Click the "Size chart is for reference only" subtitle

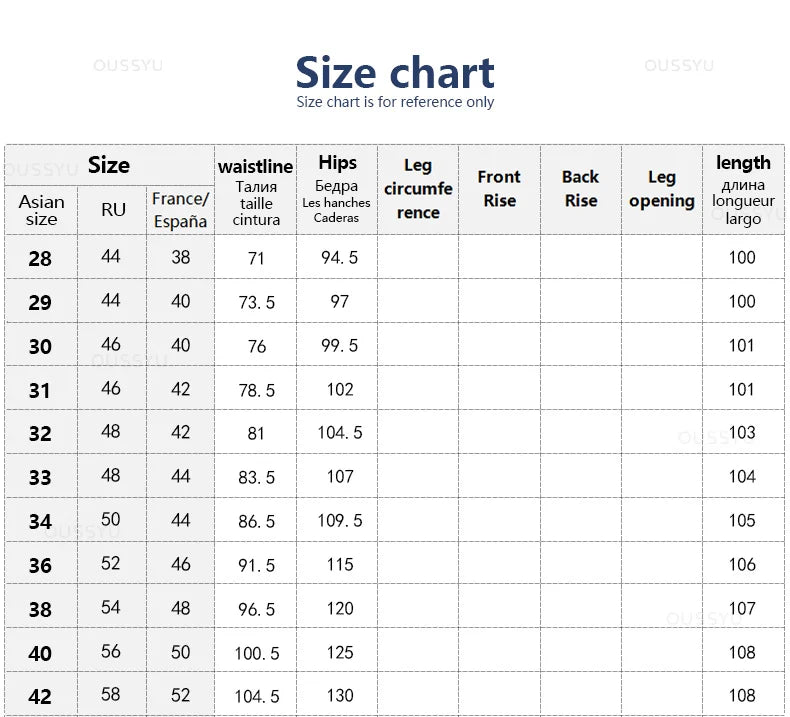tap(395, 102)
